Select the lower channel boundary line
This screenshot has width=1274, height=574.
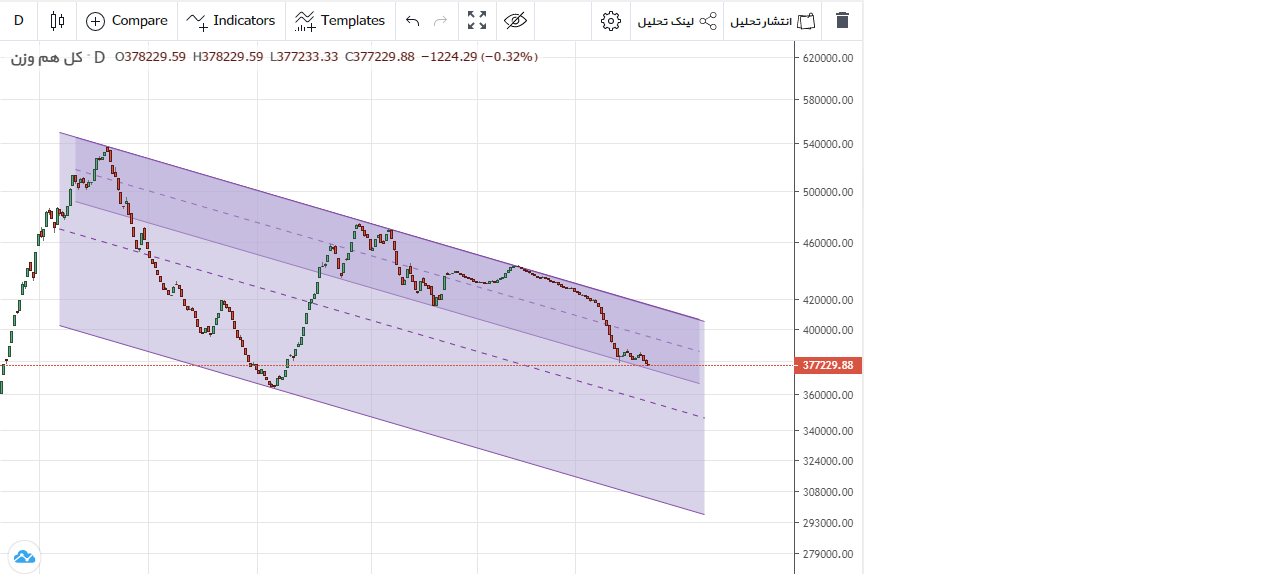380,420
